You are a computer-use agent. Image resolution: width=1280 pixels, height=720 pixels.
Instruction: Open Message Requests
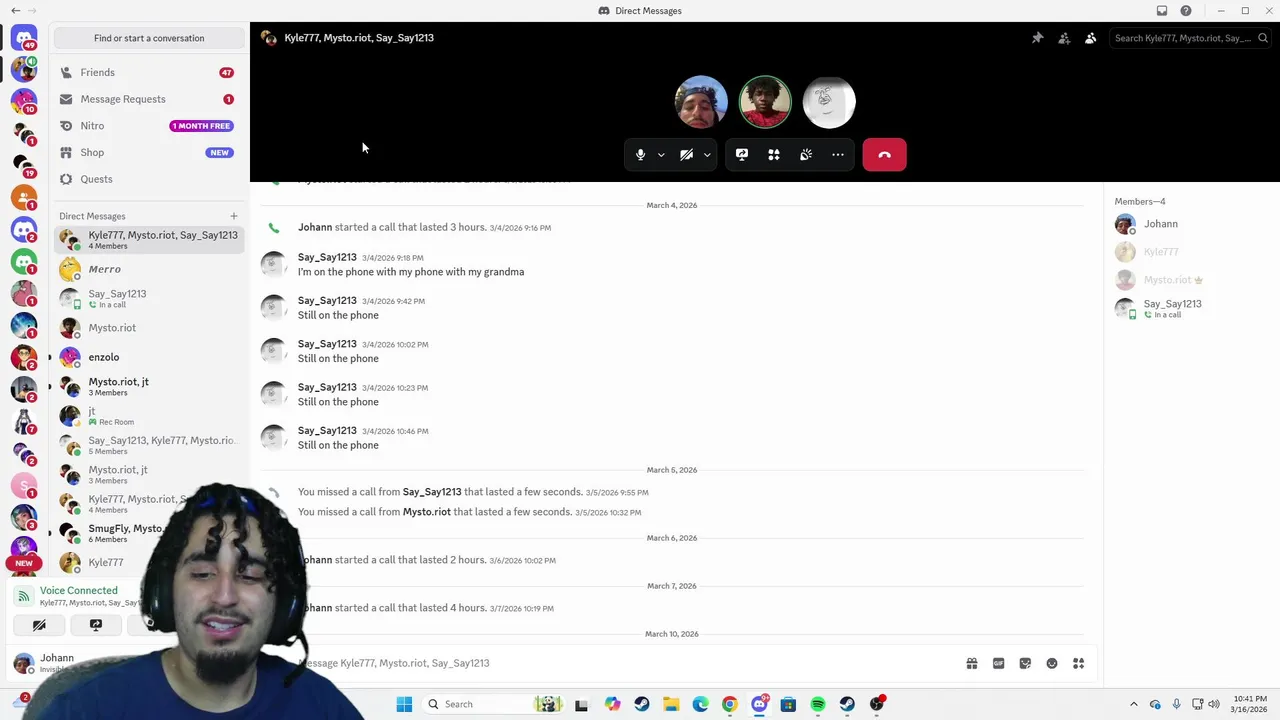click(x=149, y=99)
